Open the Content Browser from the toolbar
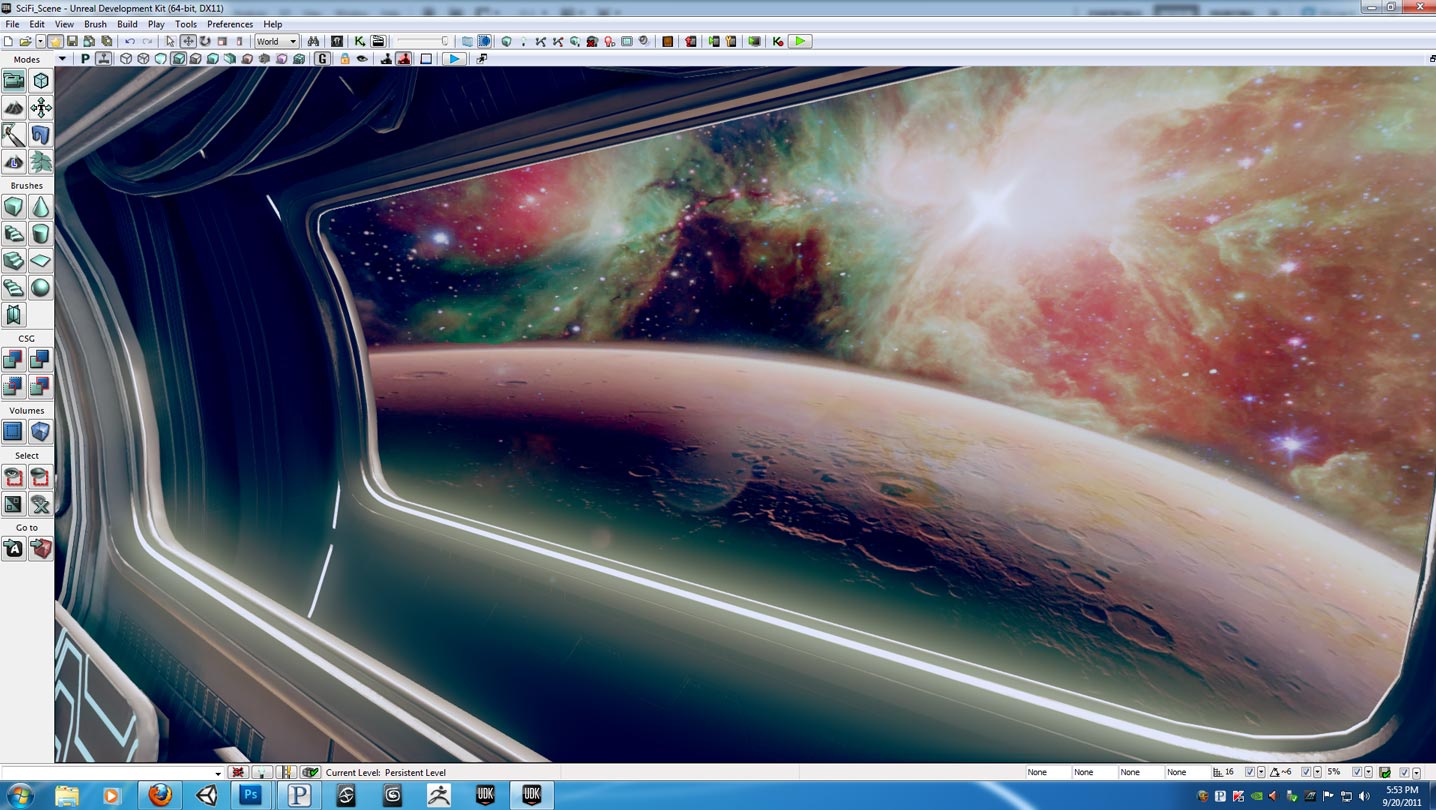The image size is (1436, 810). click(x=337, y=41)
